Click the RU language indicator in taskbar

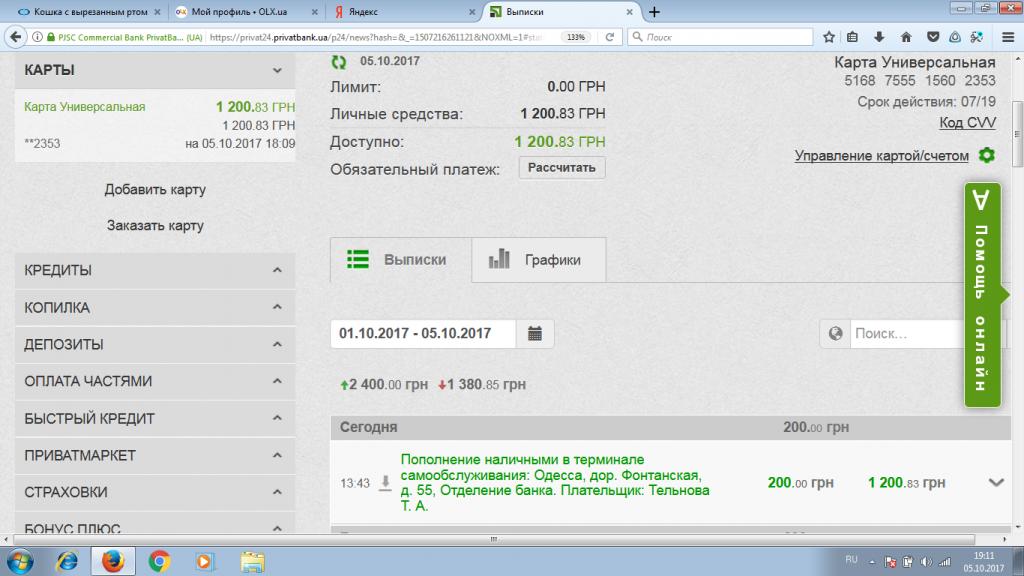[x=851, y=560]
